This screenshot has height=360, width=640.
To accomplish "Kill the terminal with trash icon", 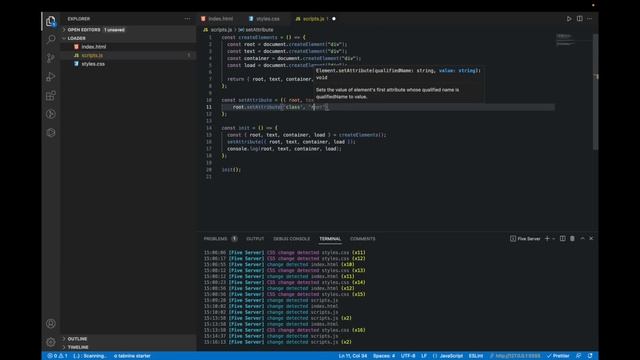I will click(572, 238).
